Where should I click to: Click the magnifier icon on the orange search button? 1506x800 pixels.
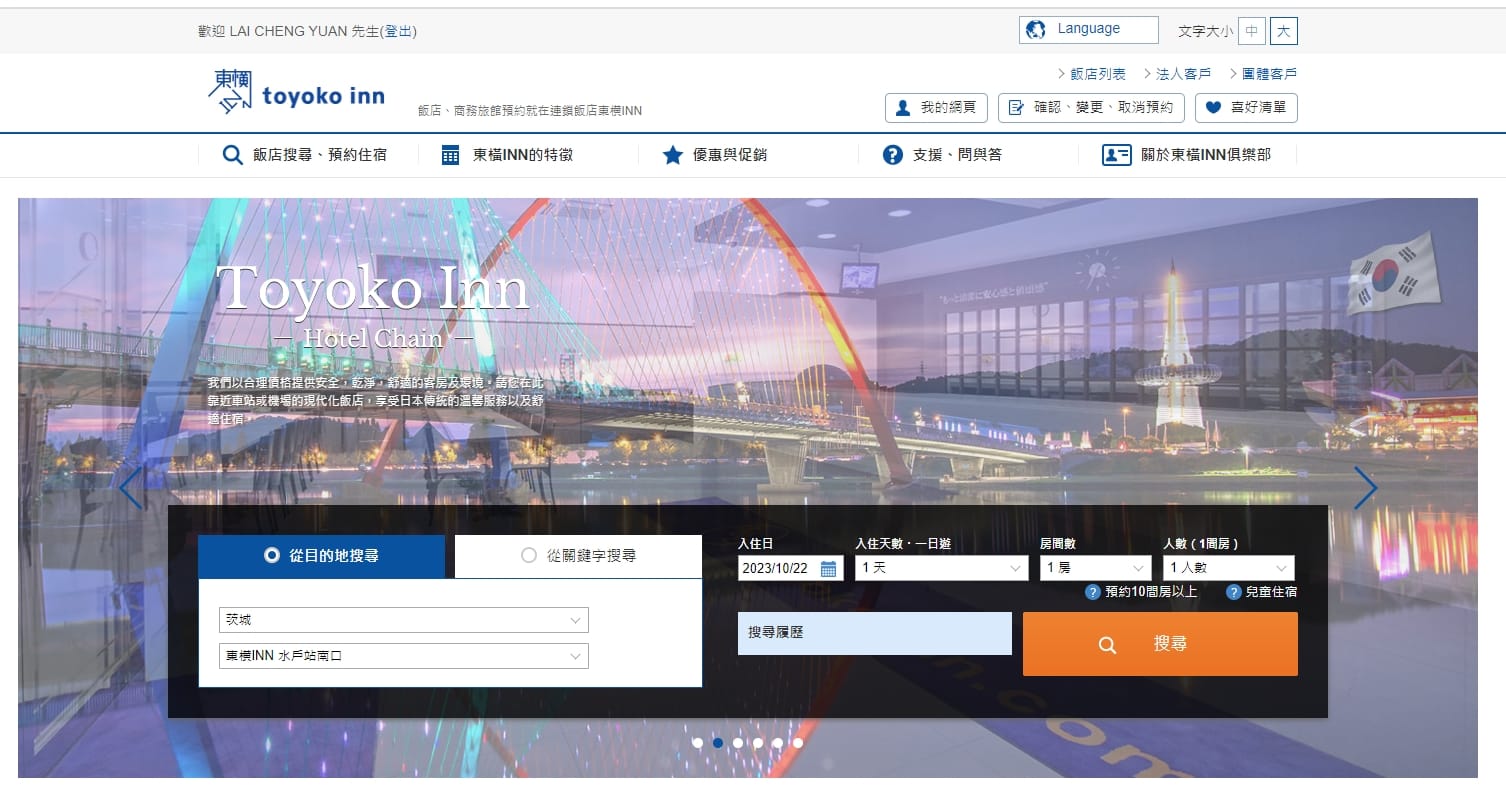coord(1107,645)
